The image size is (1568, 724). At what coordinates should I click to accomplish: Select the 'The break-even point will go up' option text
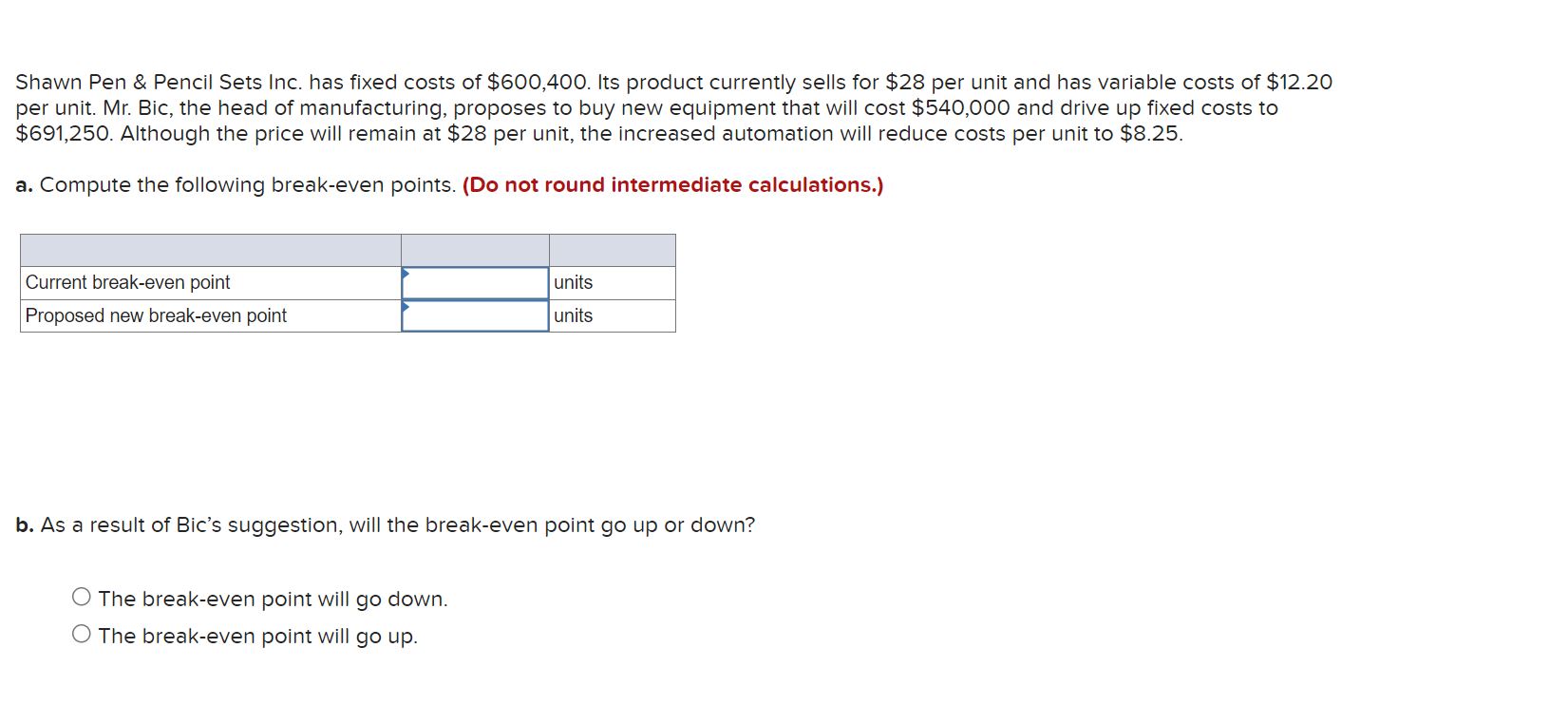pos(257,636)
